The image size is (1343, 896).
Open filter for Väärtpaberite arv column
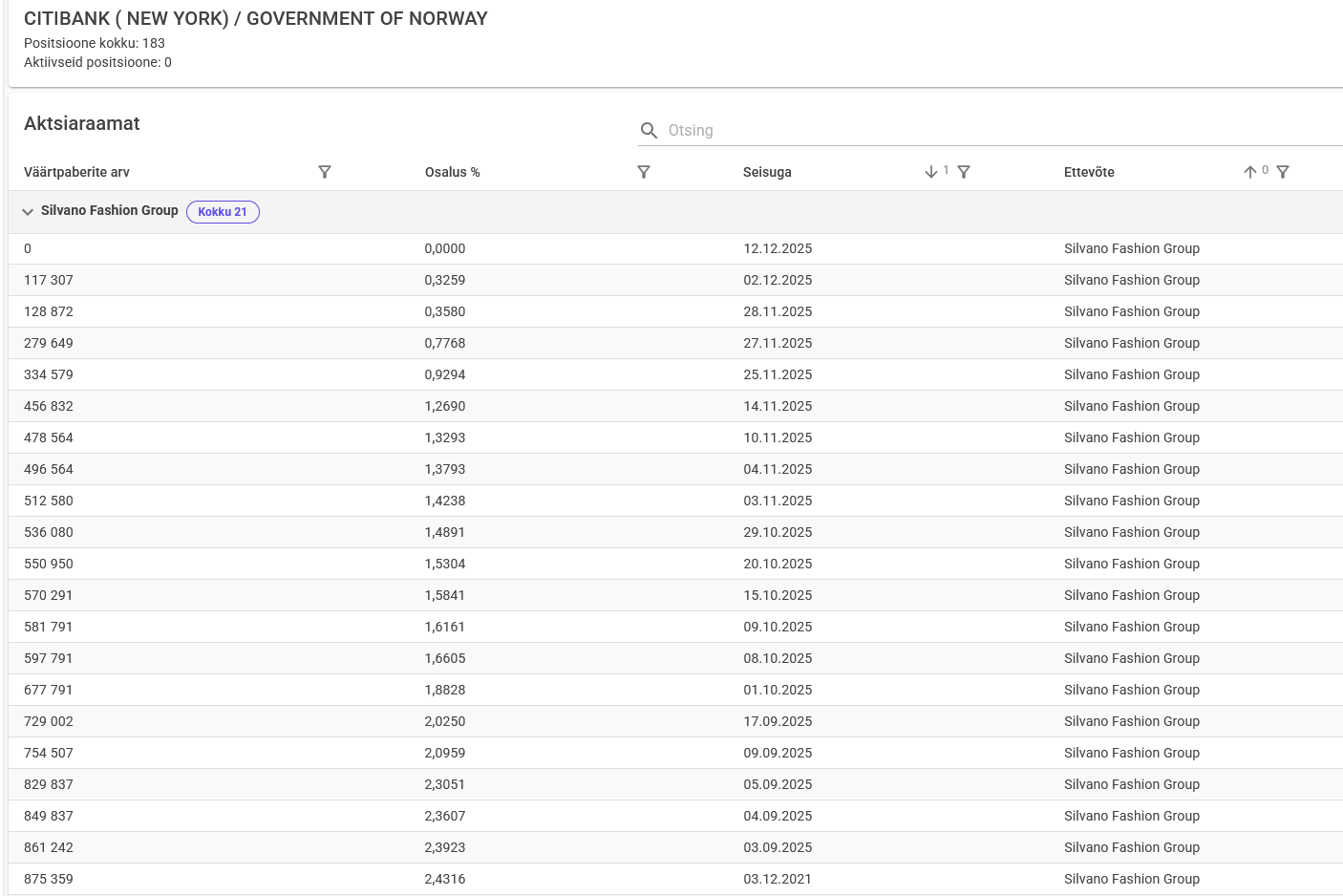[x=325, y=172]
